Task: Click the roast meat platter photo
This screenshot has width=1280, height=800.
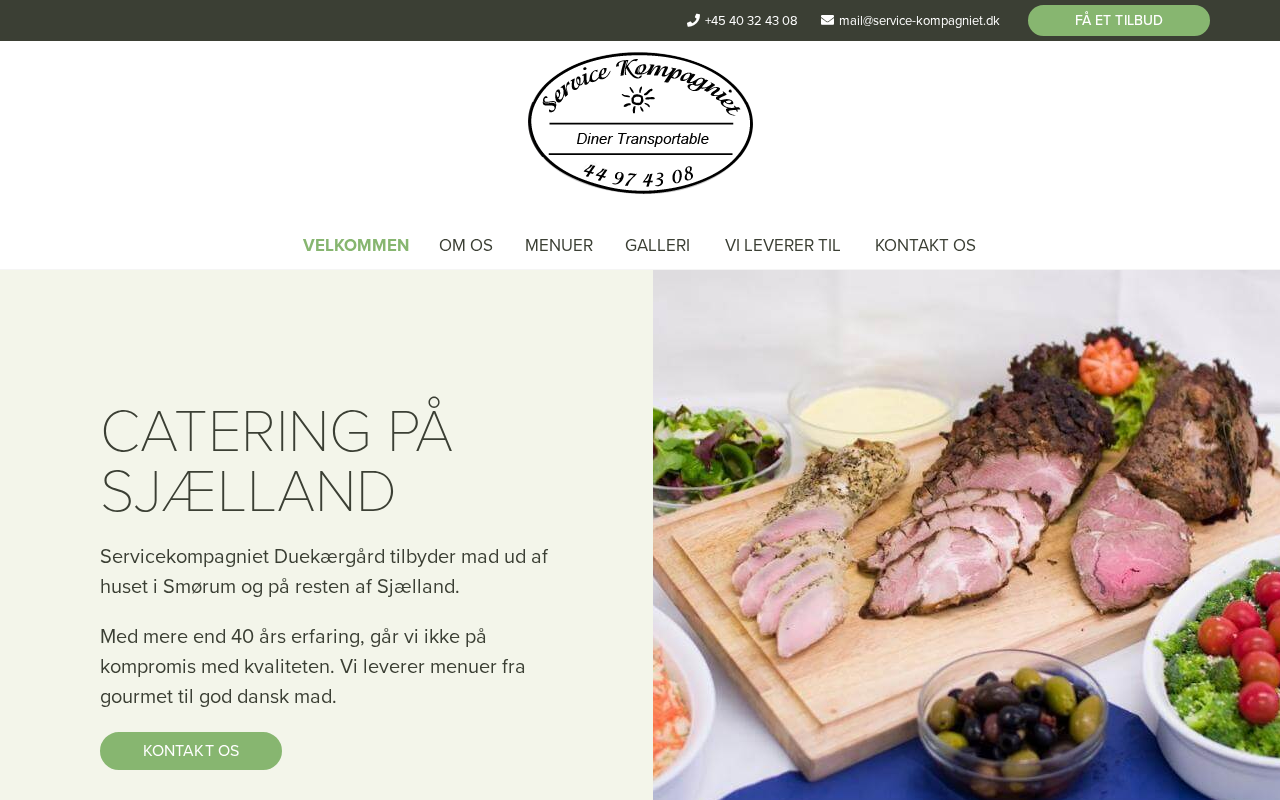Action: [966, 535]
